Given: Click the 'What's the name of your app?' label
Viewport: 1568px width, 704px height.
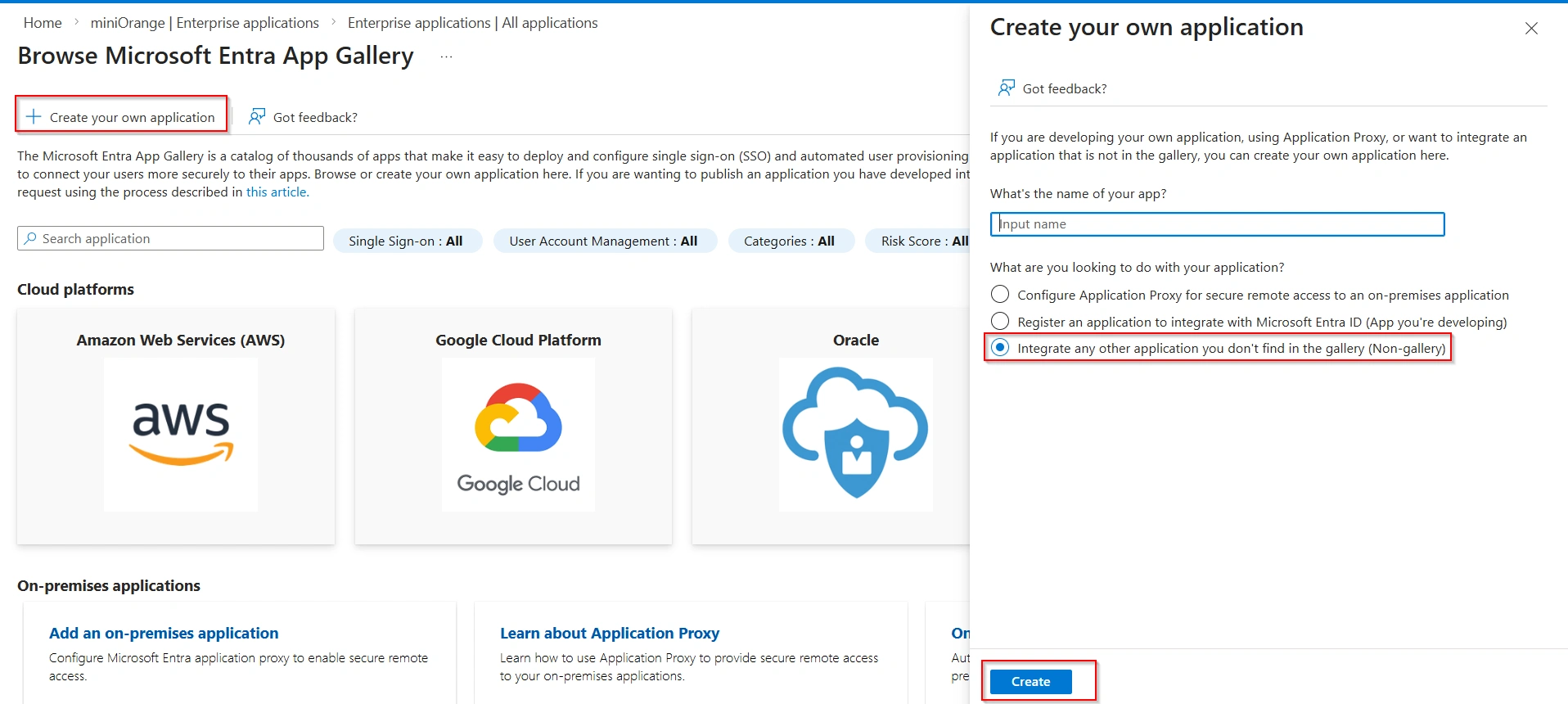Looking at the screenshot, I should click(1078, 193).
